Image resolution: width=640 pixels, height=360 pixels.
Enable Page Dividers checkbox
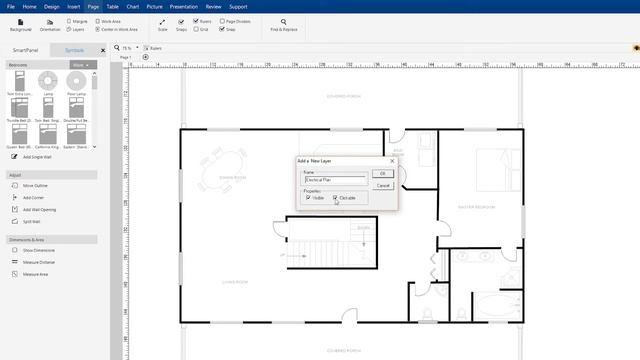[222, 21]
